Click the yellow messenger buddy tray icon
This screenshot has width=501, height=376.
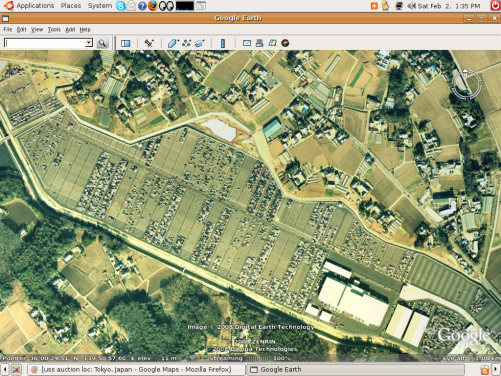click(x=385, y=6)
